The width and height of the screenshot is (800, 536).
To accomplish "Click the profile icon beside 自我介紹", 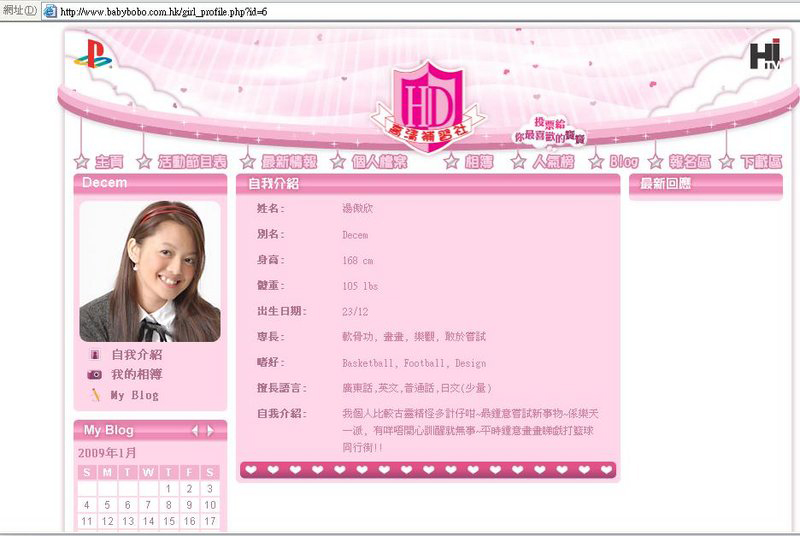I will click(94, 355).
